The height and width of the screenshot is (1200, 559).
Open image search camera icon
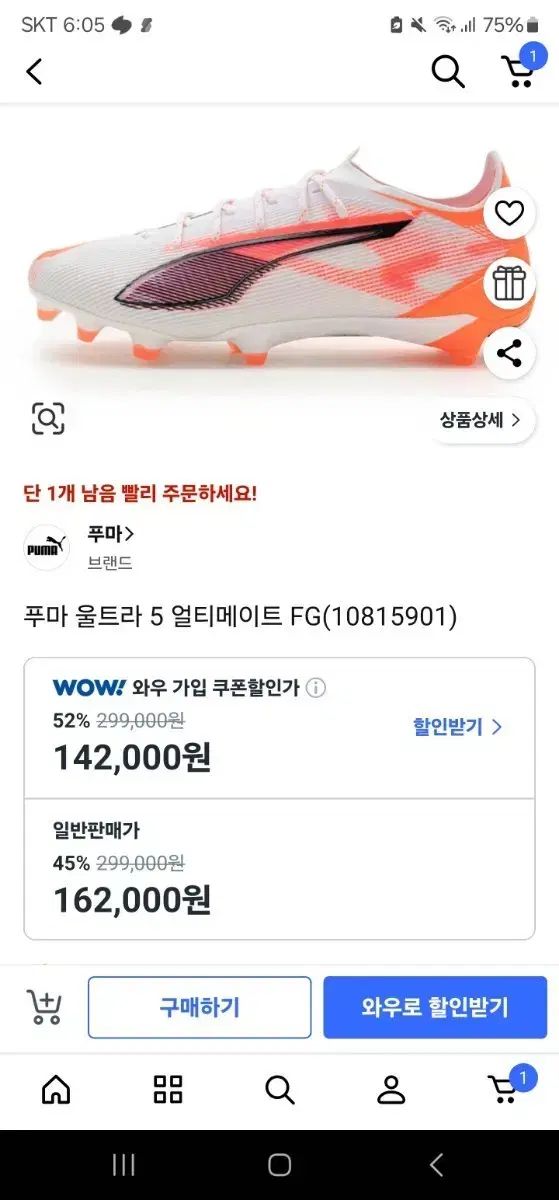point(47,418)
